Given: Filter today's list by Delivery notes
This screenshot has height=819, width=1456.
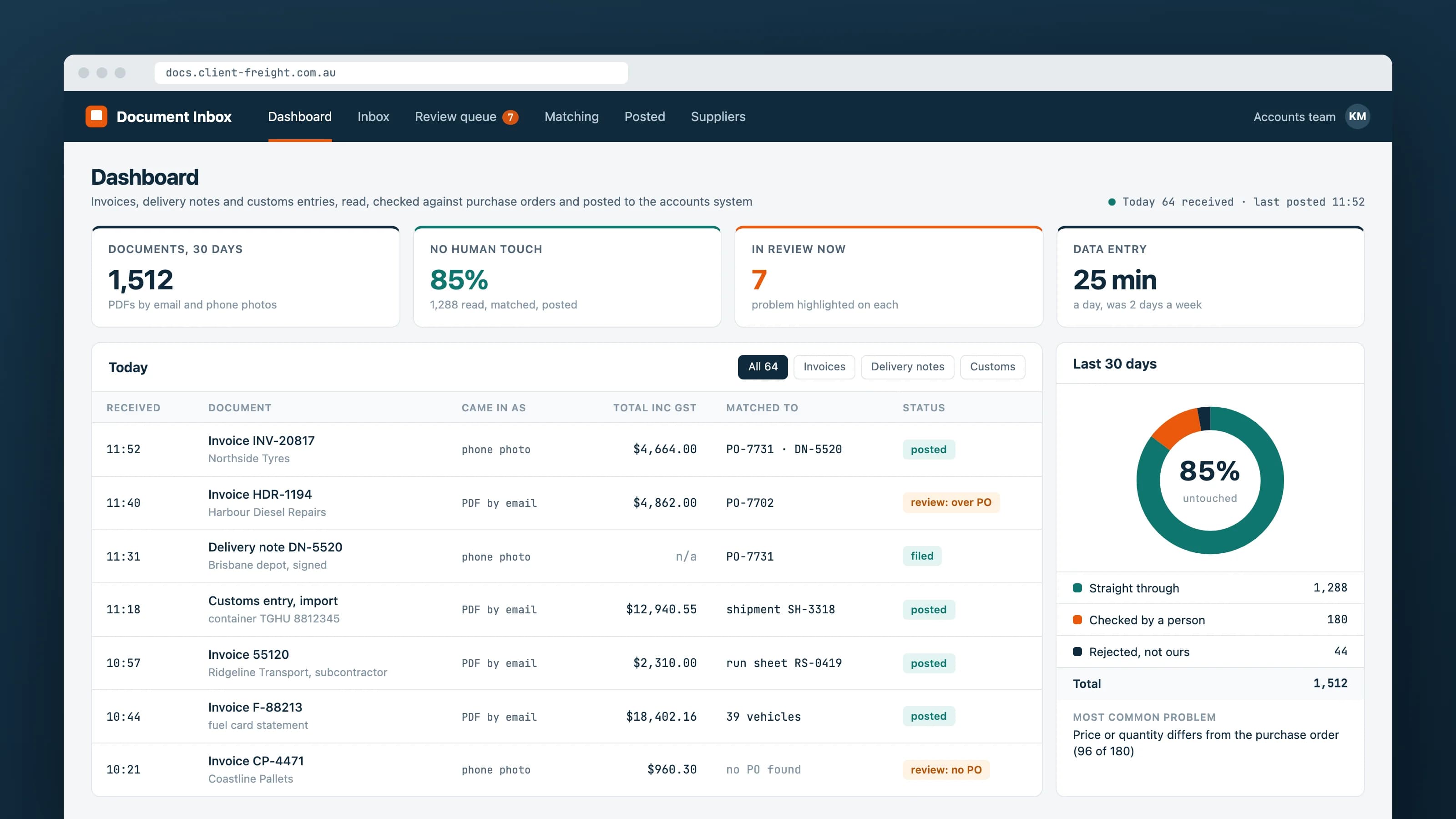Looking at the screenshot, I should (907, 367).
